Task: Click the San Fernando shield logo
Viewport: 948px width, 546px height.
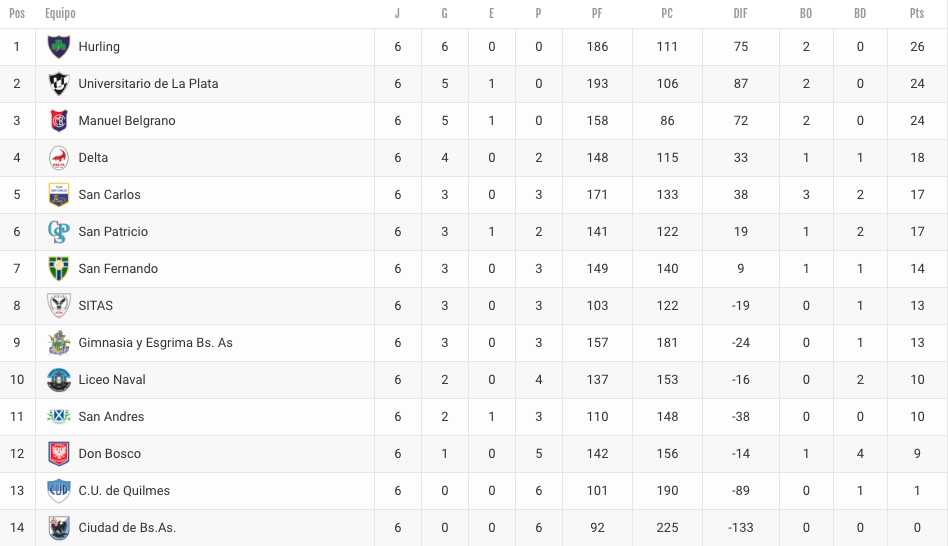Action: (59, 268)
